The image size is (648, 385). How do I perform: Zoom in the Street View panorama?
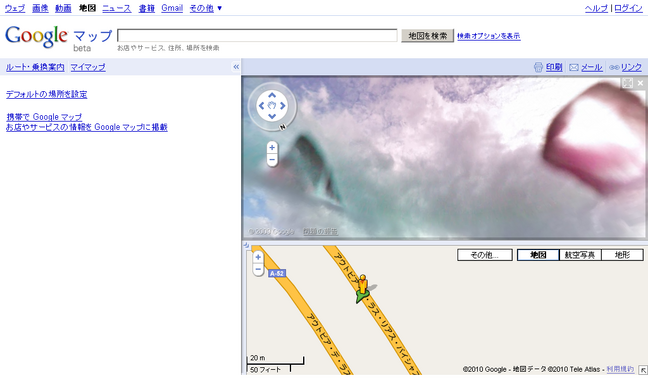point(272,147)
